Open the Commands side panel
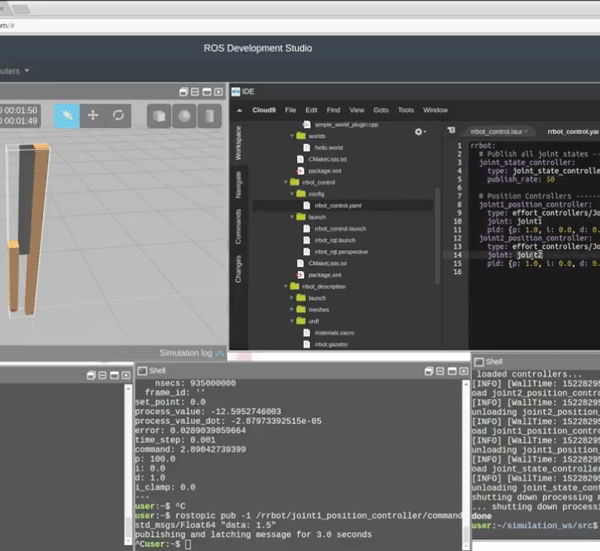Image resolution: width=600 pixels, height=551 pixels. point(238,227)
